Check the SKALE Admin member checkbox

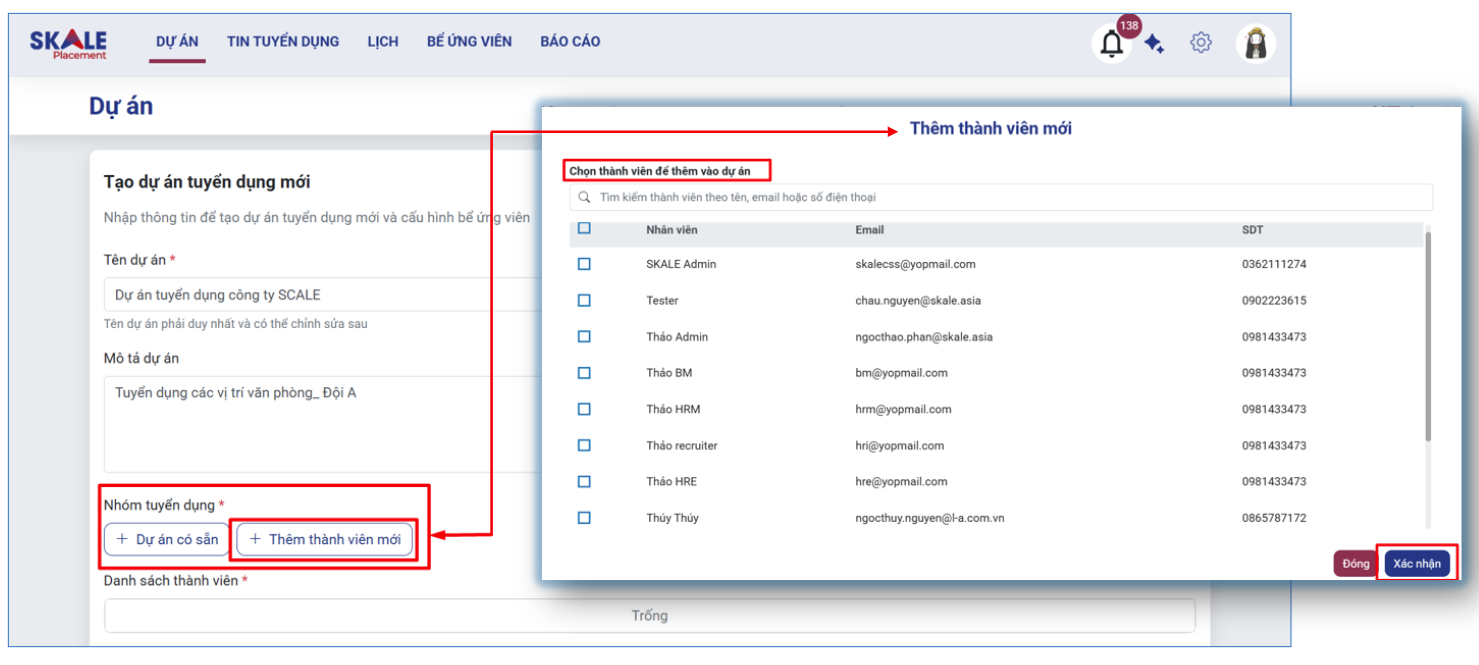pos(584,264)
